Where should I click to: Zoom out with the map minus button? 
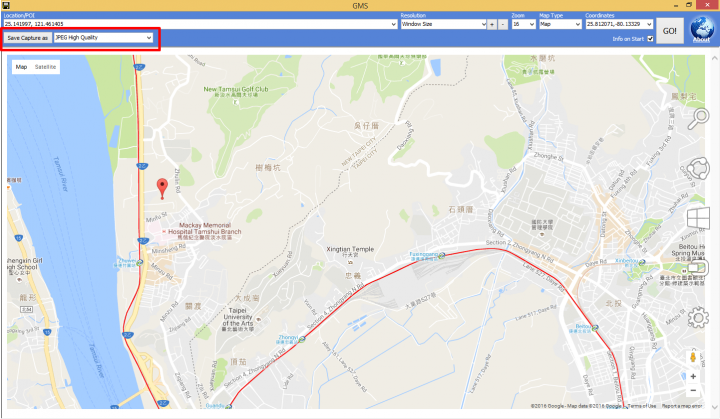(x=693, y=391)
